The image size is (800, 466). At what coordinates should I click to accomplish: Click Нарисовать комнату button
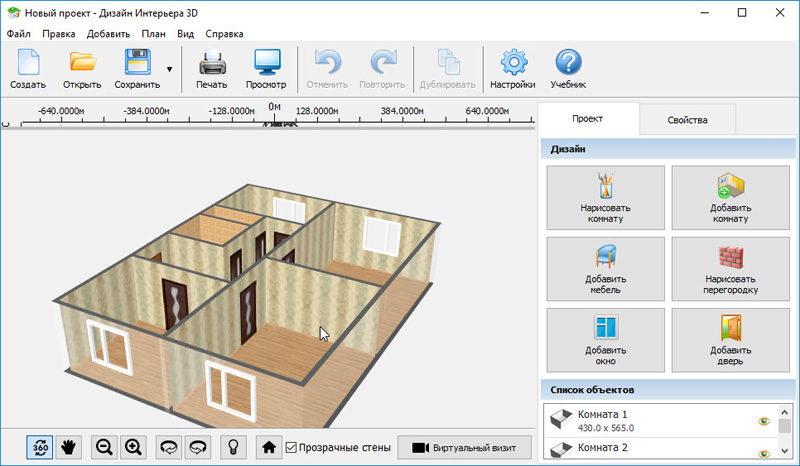click(x=606, y=198)
